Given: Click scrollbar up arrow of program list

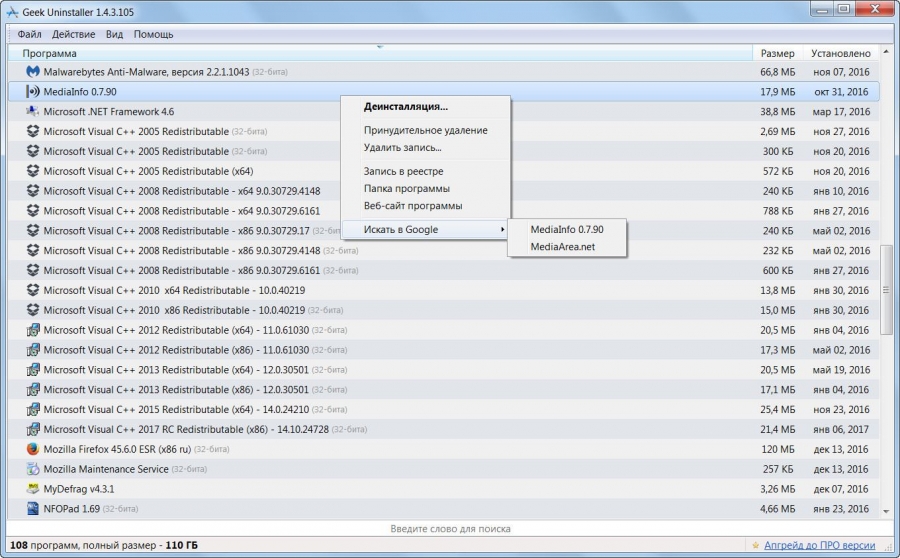Looking at the screenshot, I should (x=886, y=52).
